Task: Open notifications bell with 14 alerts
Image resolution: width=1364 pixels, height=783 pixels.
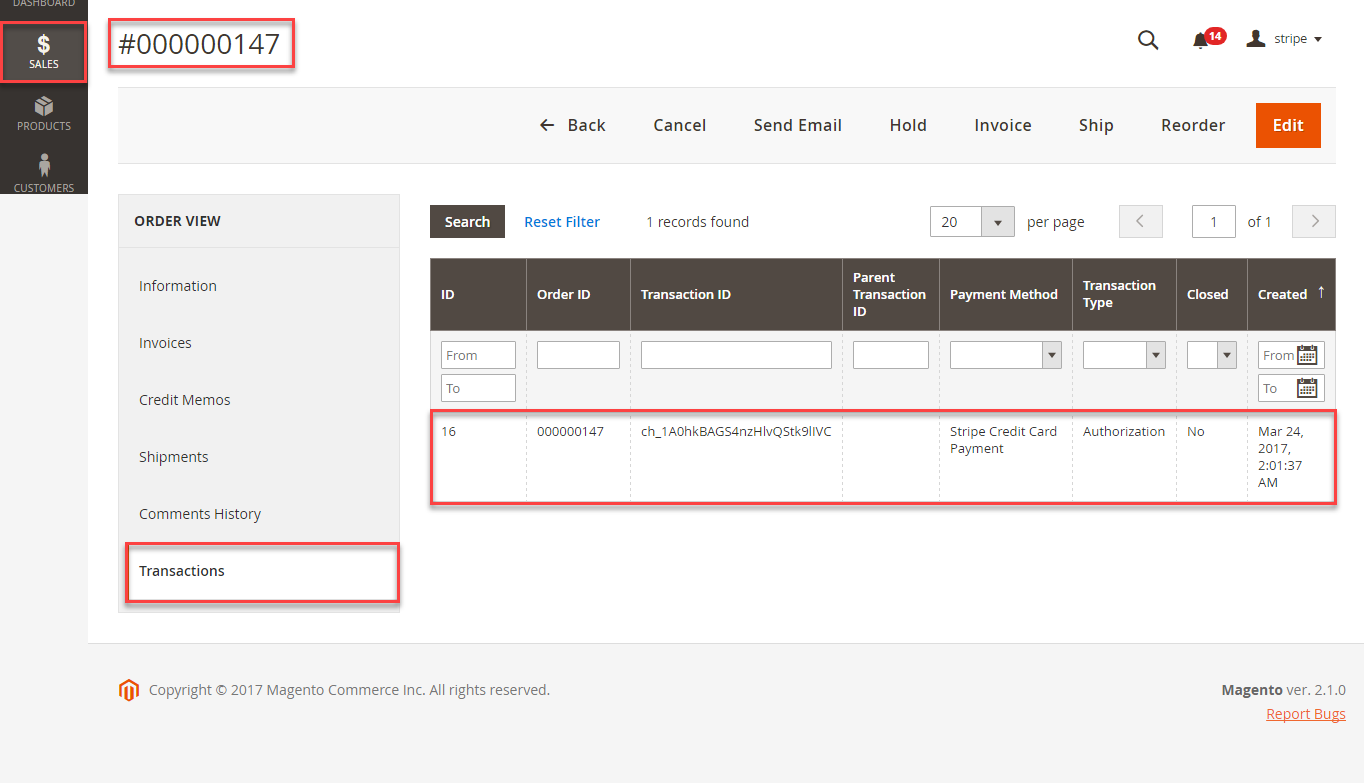Action: point(1201,40)
